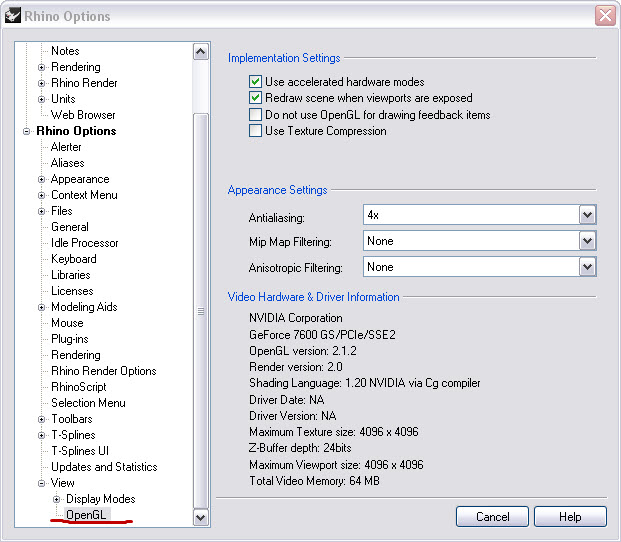Select the Aliases options page
Viewport: 621px width, 542px height.
pyautogui.click(x=68, y=163)
